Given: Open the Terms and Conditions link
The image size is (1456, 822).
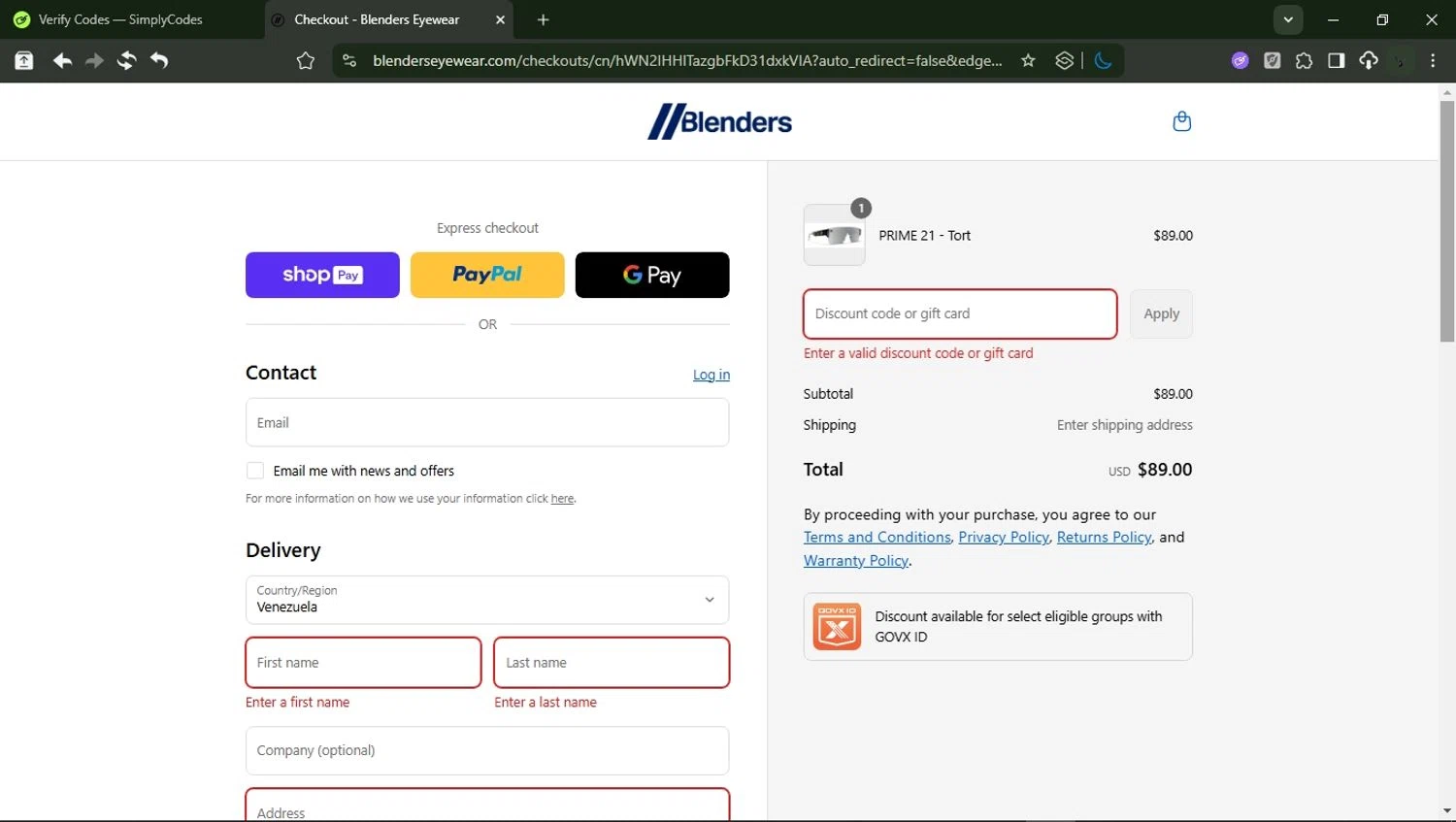Looking at the screenshot, I should [x=877, y=537].
